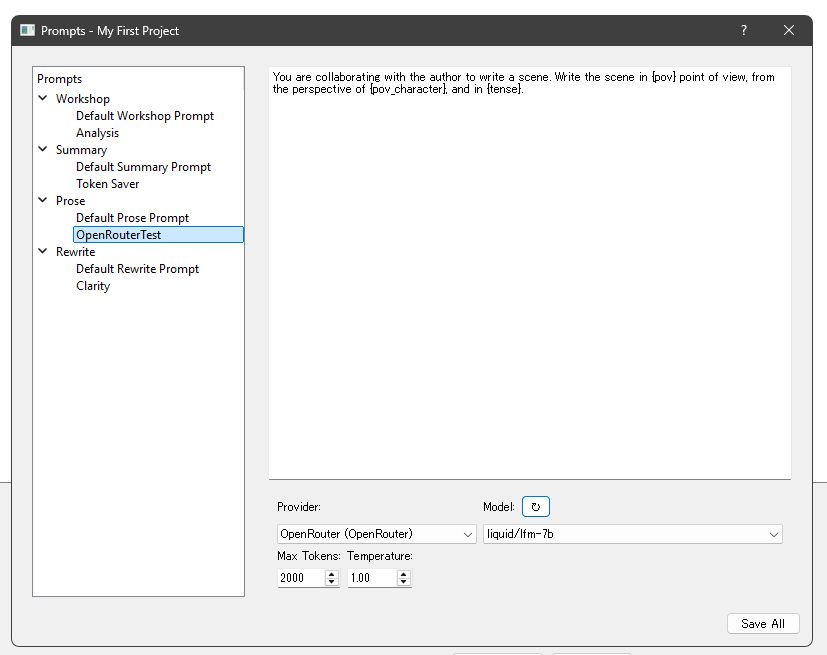Increase Max Tokens with up arrow
The image size is (827, 655).
click(331, 574)
